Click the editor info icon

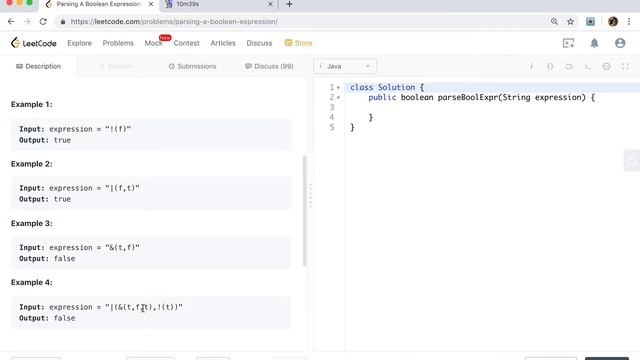[531, 66]
